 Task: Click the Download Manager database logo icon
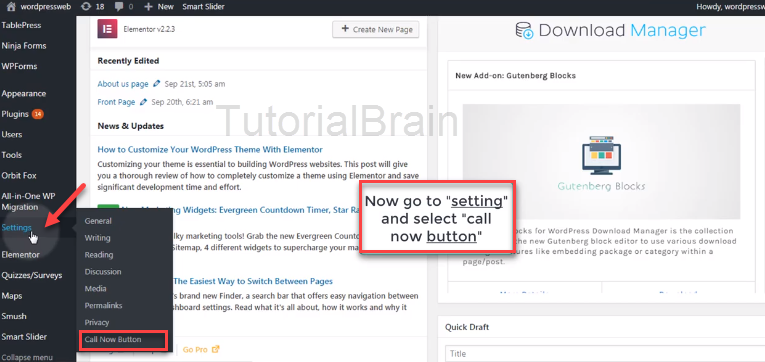coord(525,30)
